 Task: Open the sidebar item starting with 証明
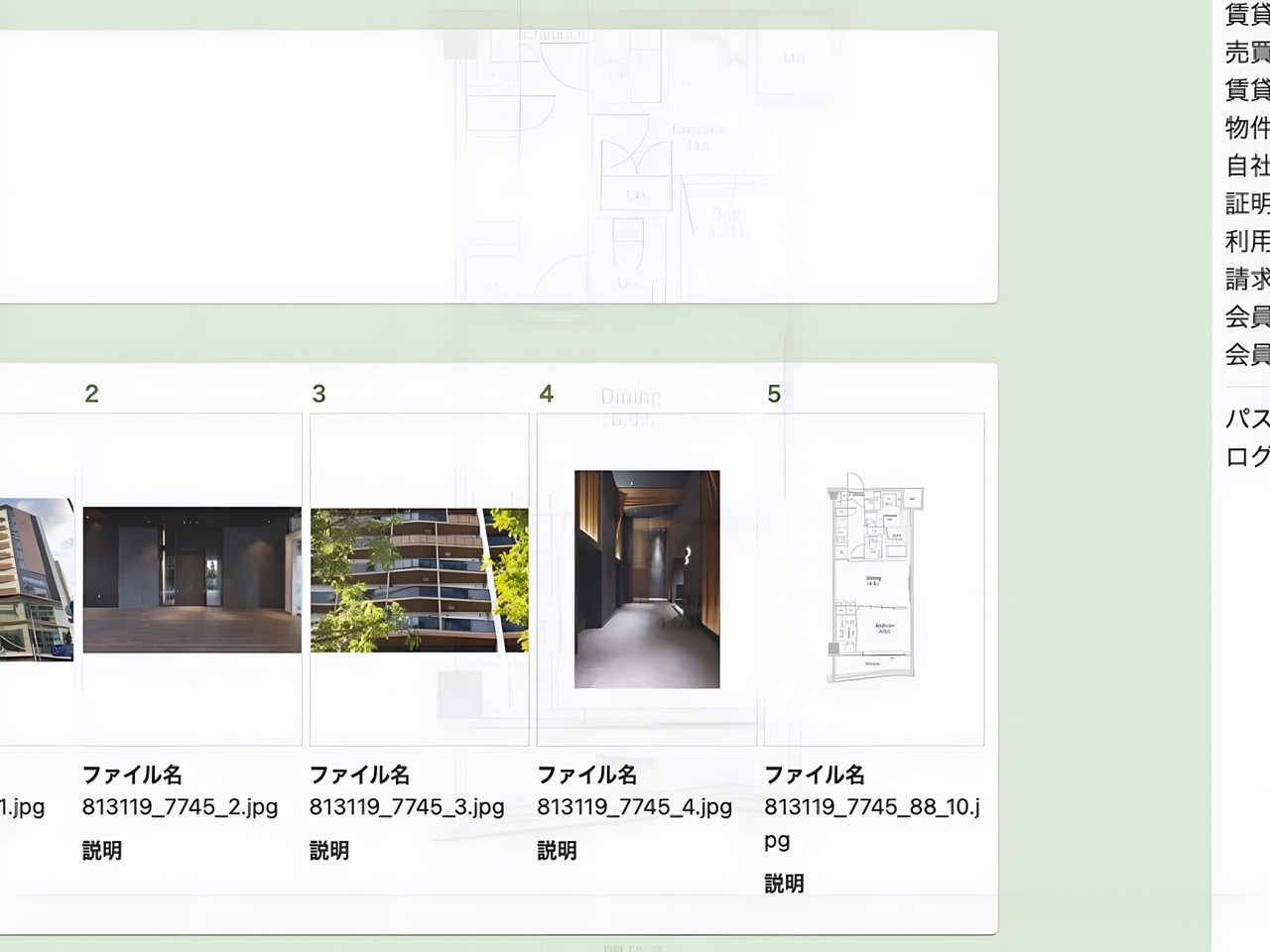1247,203
